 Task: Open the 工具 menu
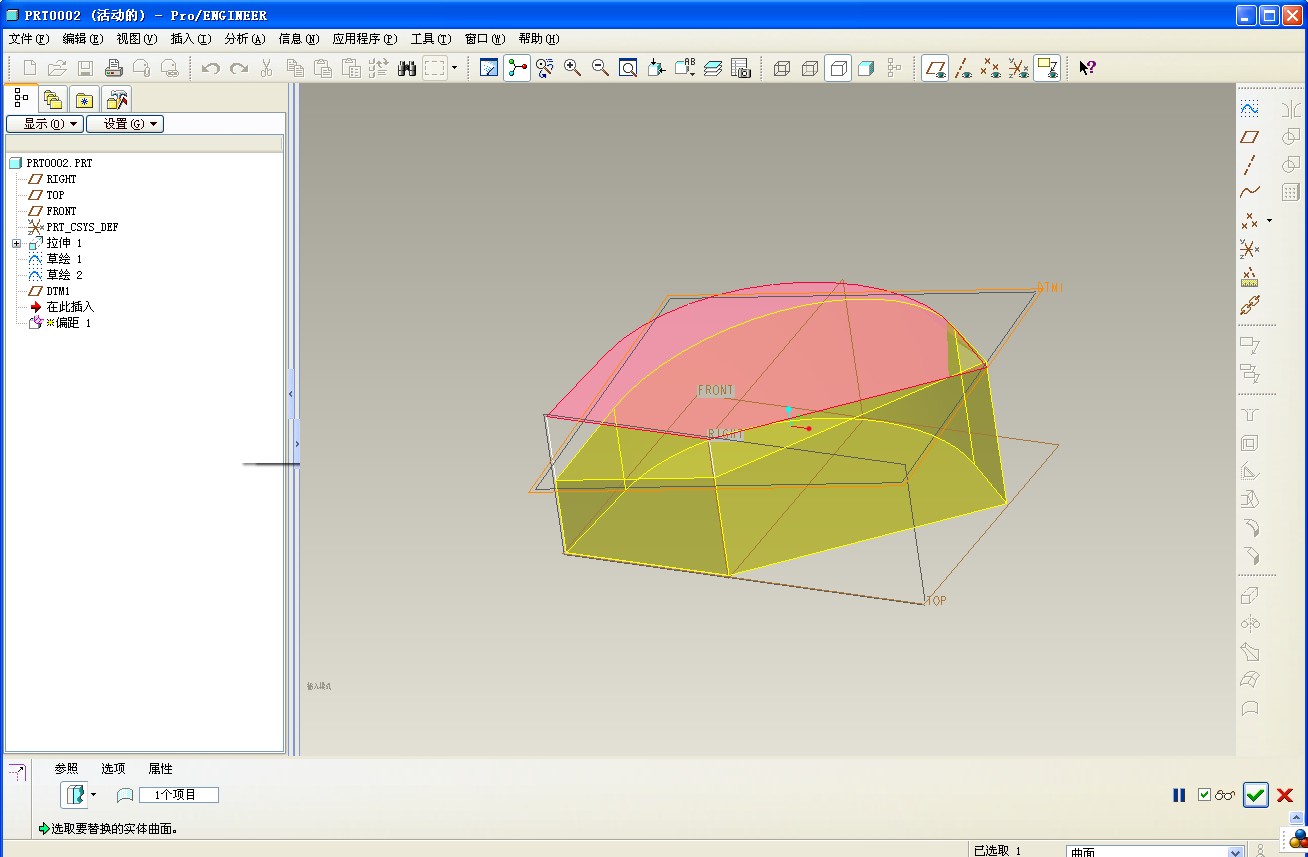click(431, 39)
